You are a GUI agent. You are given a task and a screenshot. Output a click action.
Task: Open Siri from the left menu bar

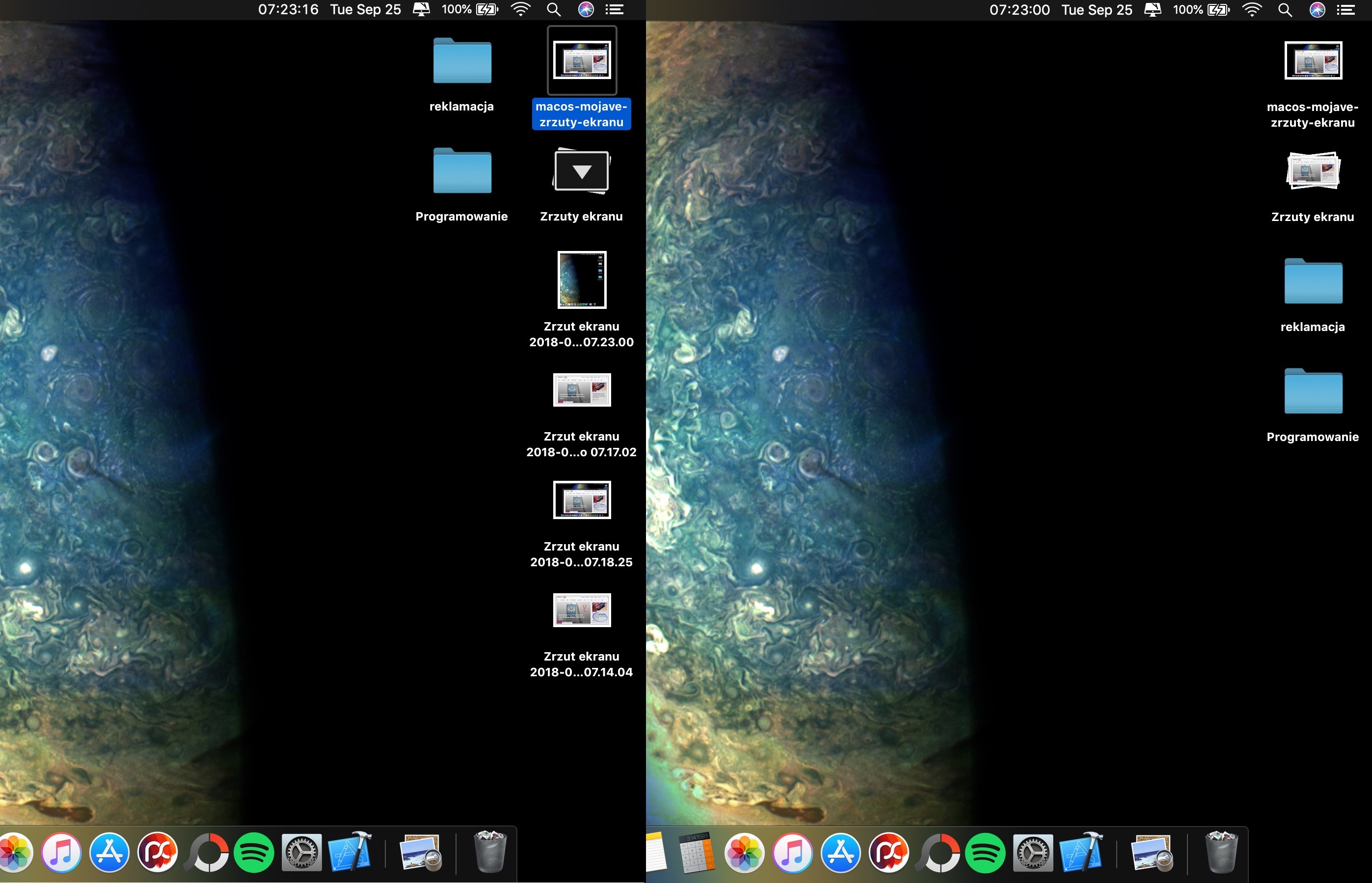tap(586, 10)
